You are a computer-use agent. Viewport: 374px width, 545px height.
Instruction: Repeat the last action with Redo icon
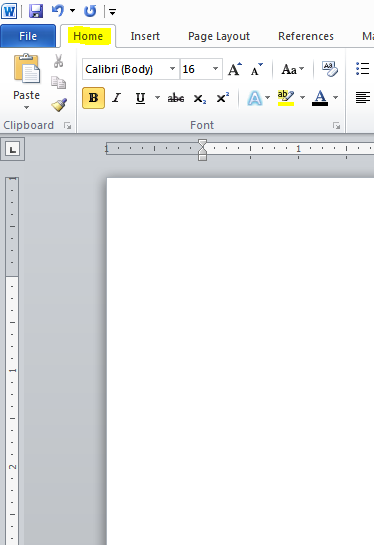coord(90,11)
